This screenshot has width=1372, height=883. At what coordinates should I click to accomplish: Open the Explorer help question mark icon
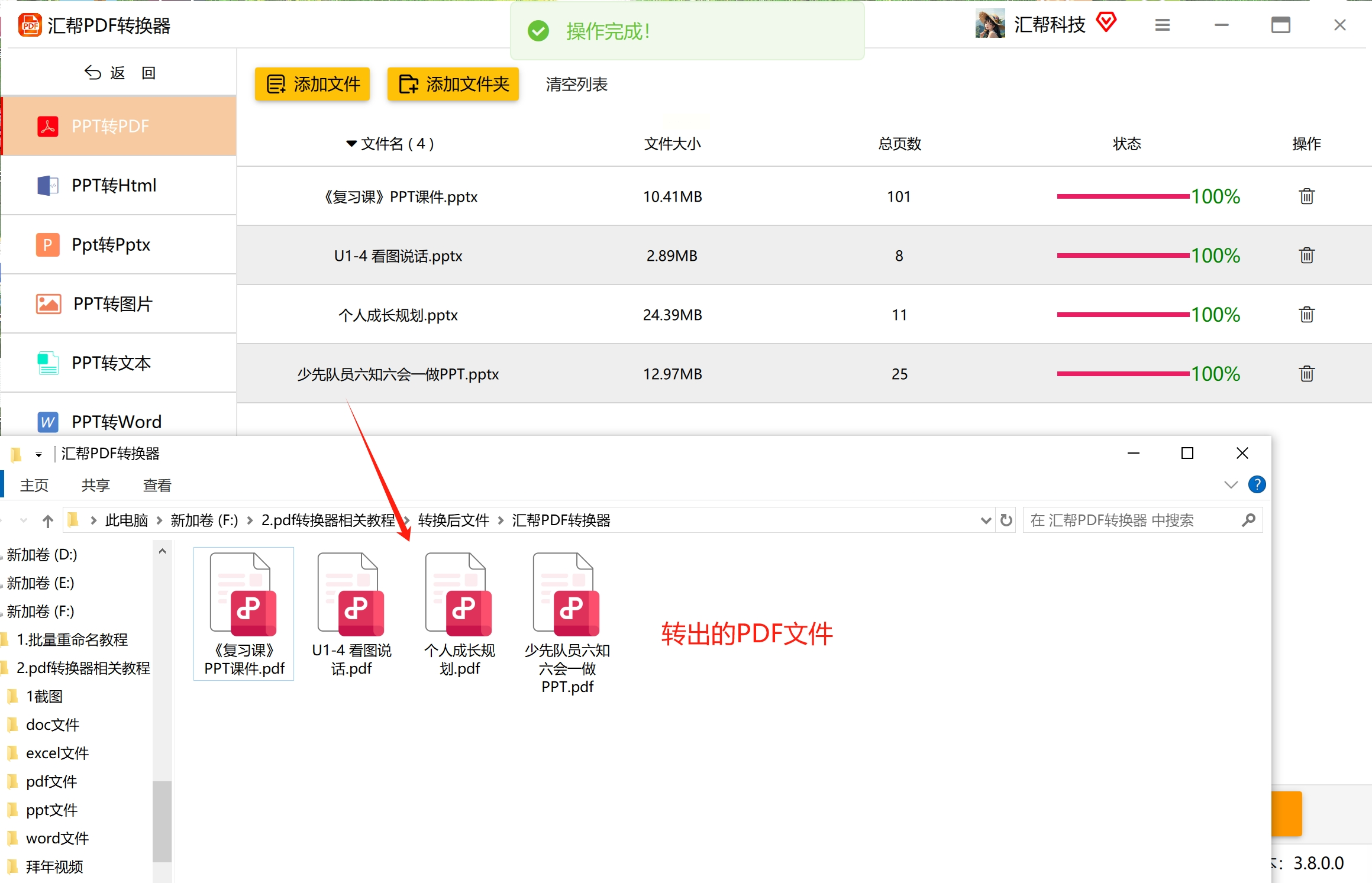pos(1257,485)
